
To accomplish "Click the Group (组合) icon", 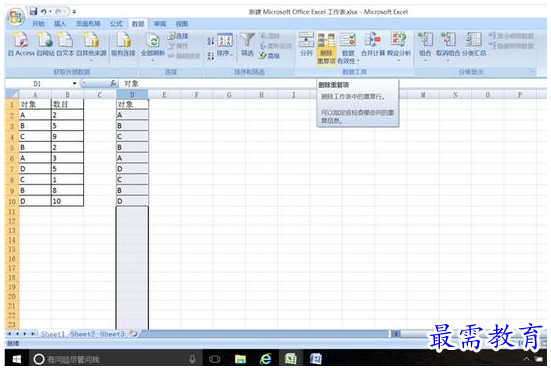I will (x=425, y=40).
